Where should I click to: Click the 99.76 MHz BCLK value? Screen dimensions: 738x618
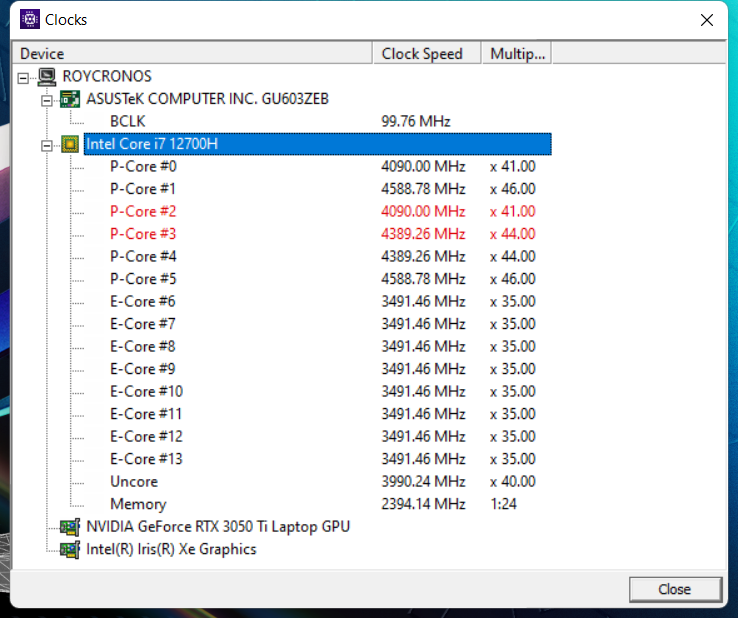[x=416, y=121]
